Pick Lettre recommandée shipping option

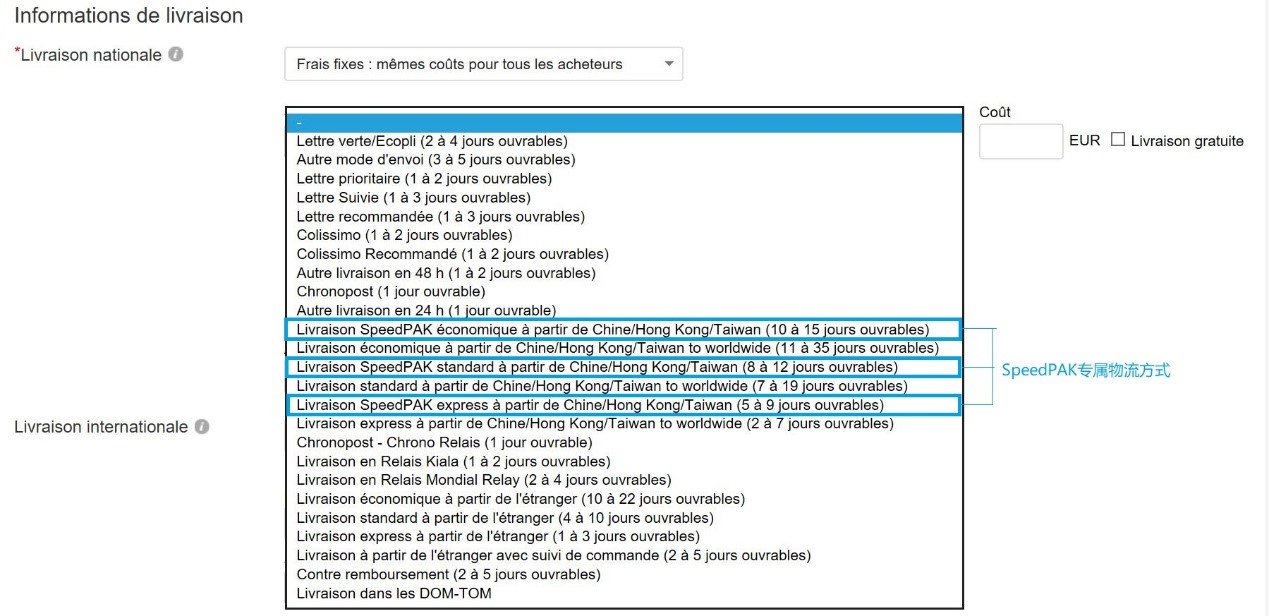pyautogui.click(x=624, y=217)
